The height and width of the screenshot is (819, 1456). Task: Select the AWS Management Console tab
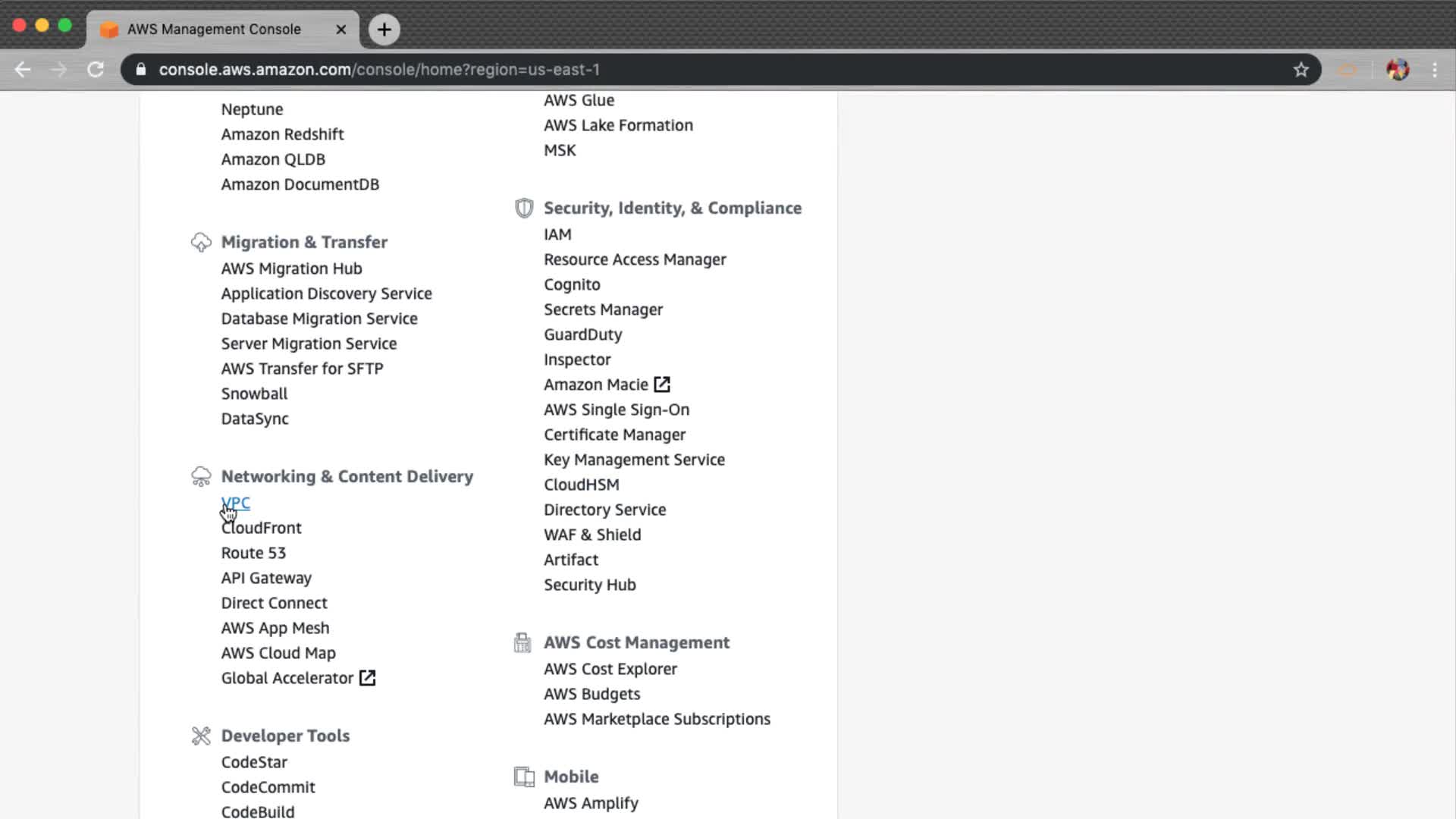pyautogui.click(x=214, y=30)
